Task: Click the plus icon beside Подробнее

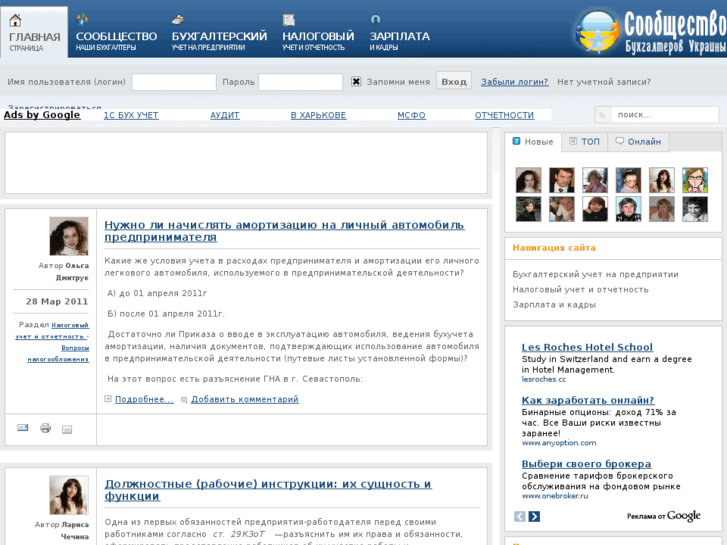Action: (x=108, y=399)
